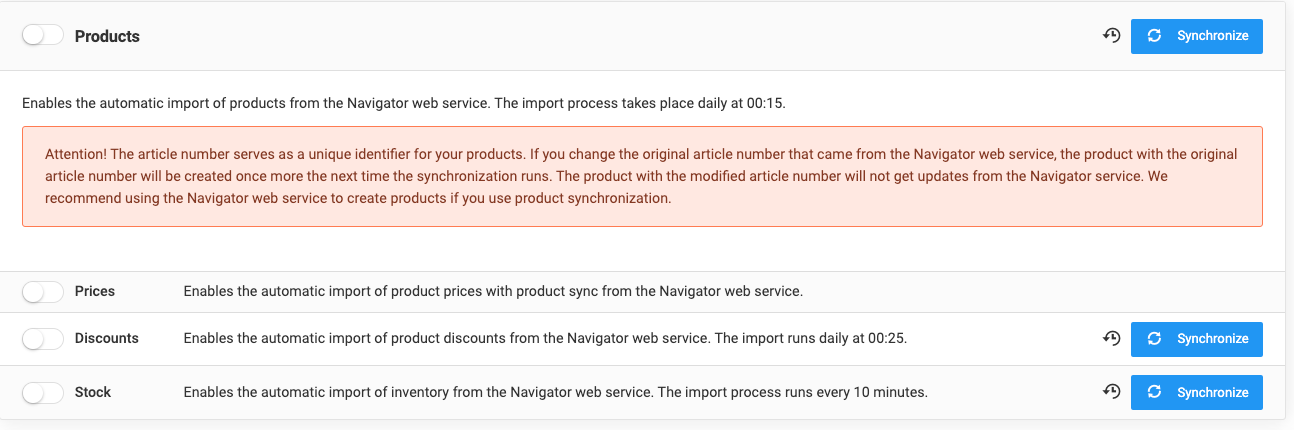The width and height of the screenshot is (1294, 430).
Task: Turn on the Prices toggle switch
Action: click(42, 292)
